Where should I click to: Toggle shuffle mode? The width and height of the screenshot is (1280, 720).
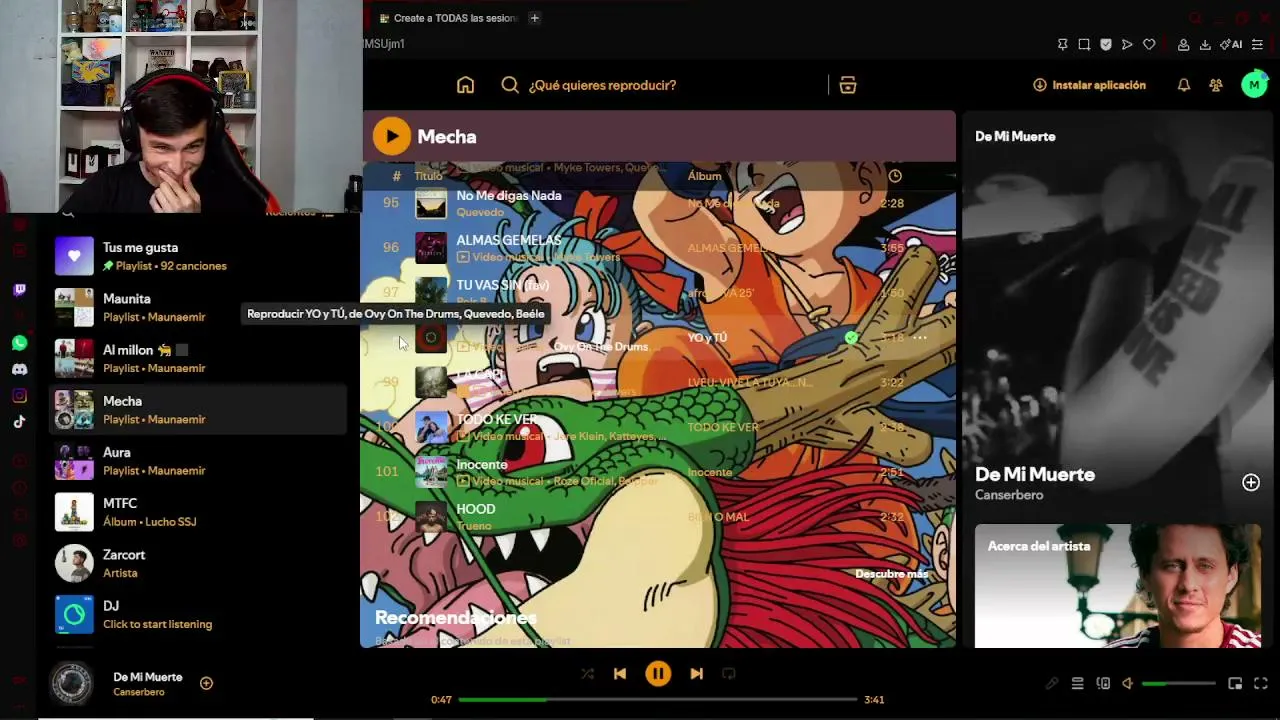[587, 674]
